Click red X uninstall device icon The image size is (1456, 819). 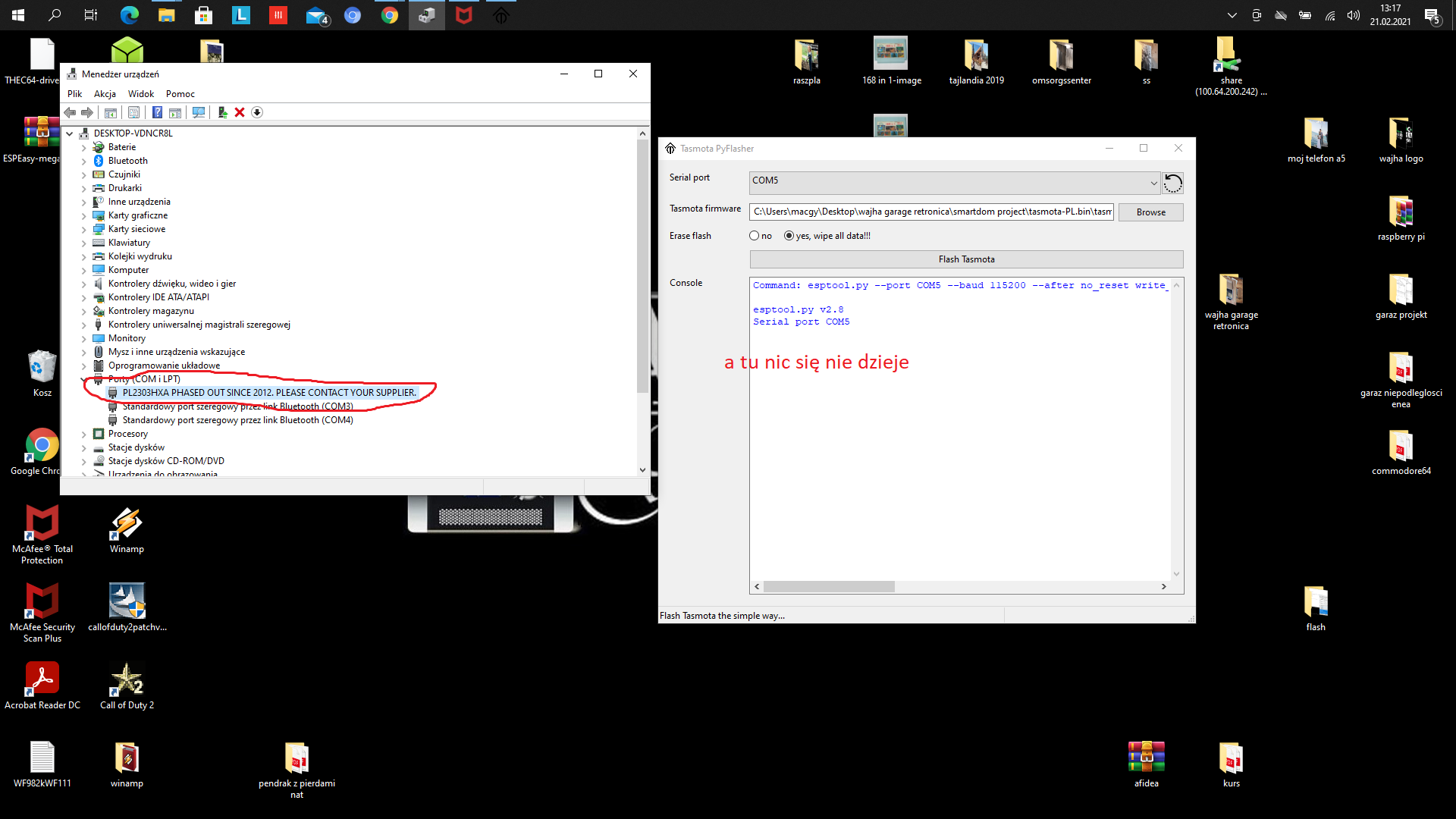[240, 112]
